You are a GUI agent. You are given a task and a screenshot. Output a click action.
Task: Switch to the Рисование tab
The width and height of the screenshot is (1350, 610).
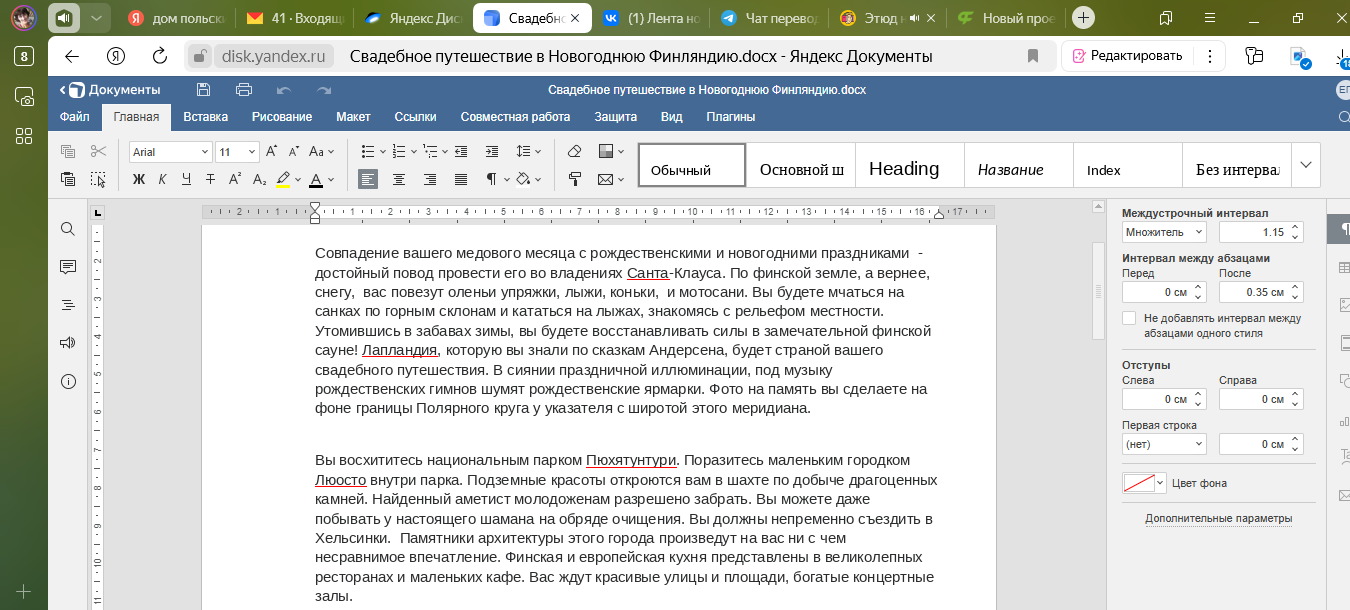click(282, 117)
